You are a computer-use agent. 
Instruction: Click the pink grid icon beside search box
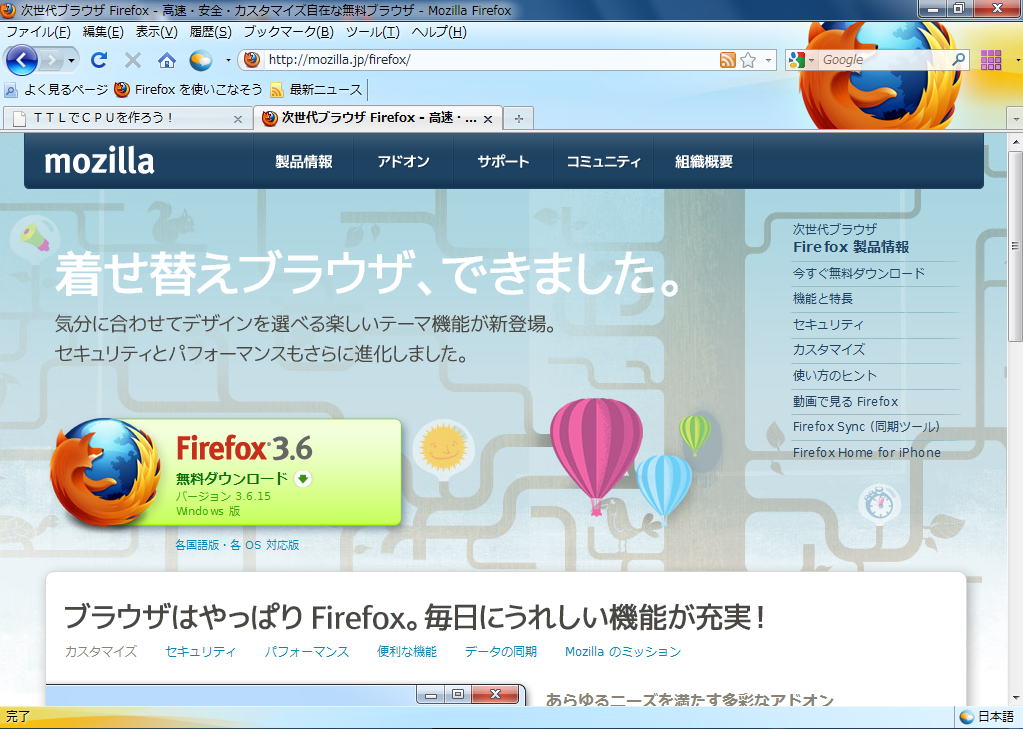991,60
